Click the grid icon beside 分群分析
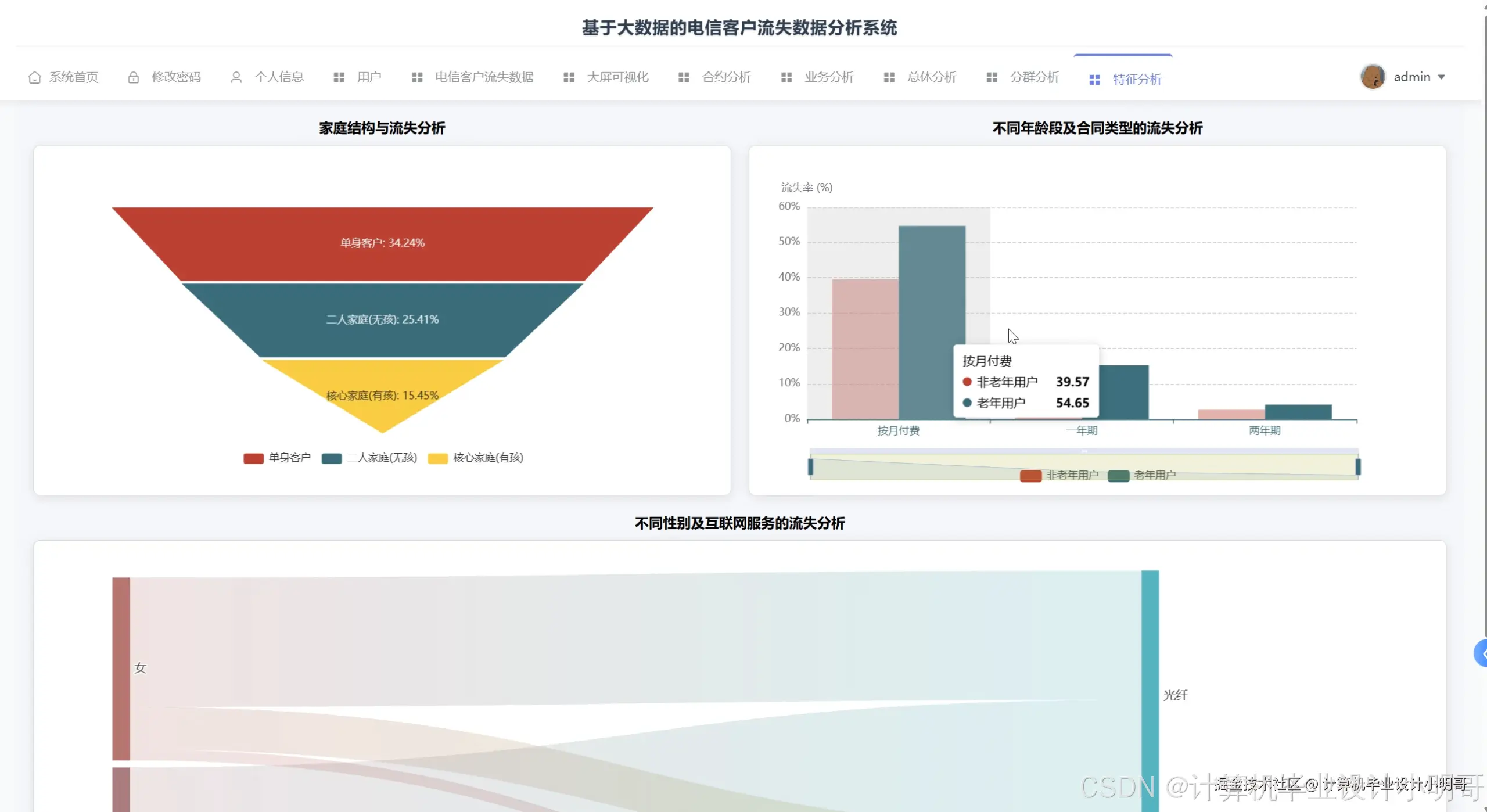 pos(992,77)
